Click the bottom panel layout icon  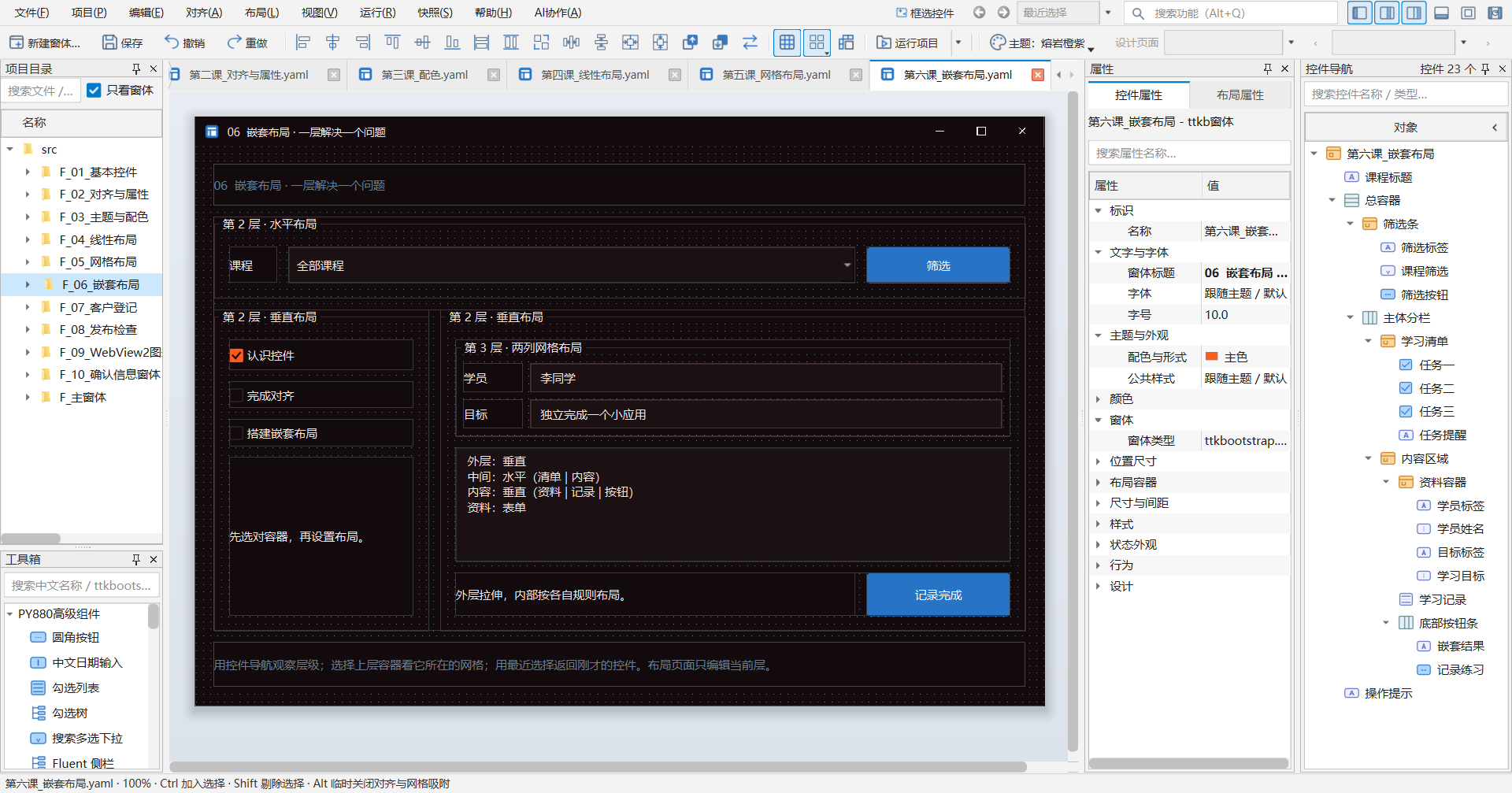pos(1441,13)
